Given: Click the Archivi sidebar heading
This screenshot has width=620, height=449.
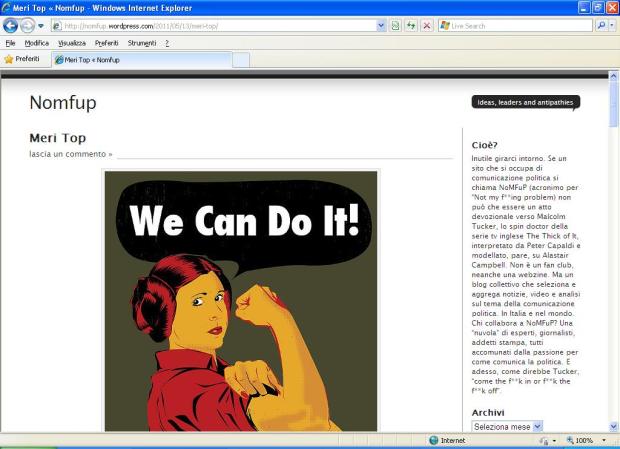Looking at the screenshot, I should point(488,413).
